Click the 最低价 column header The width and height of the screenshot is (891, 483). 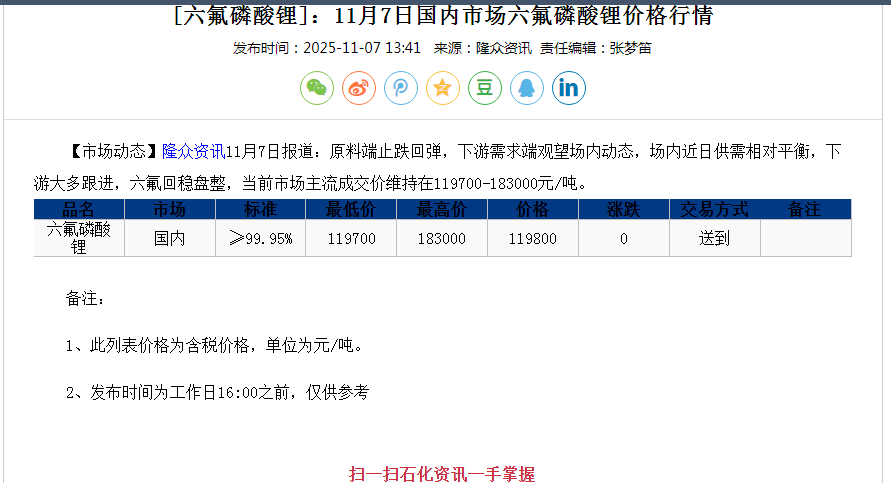351,209
